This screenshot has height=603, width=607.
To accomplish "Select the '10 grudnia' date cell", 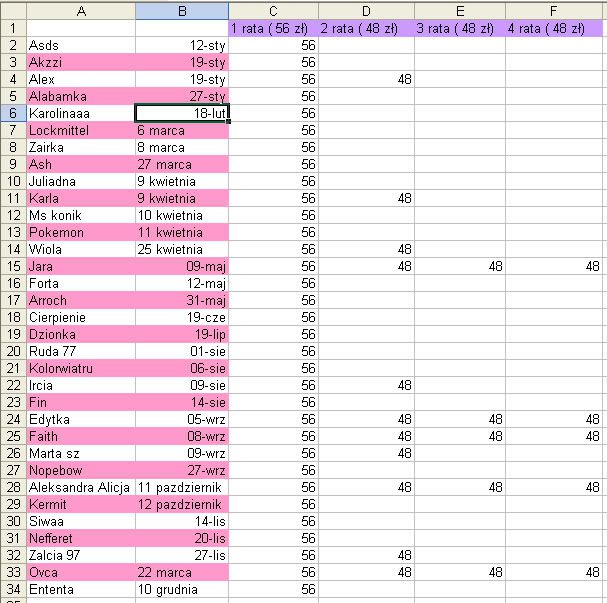I will pyautogui.click(x=182, y=589).
